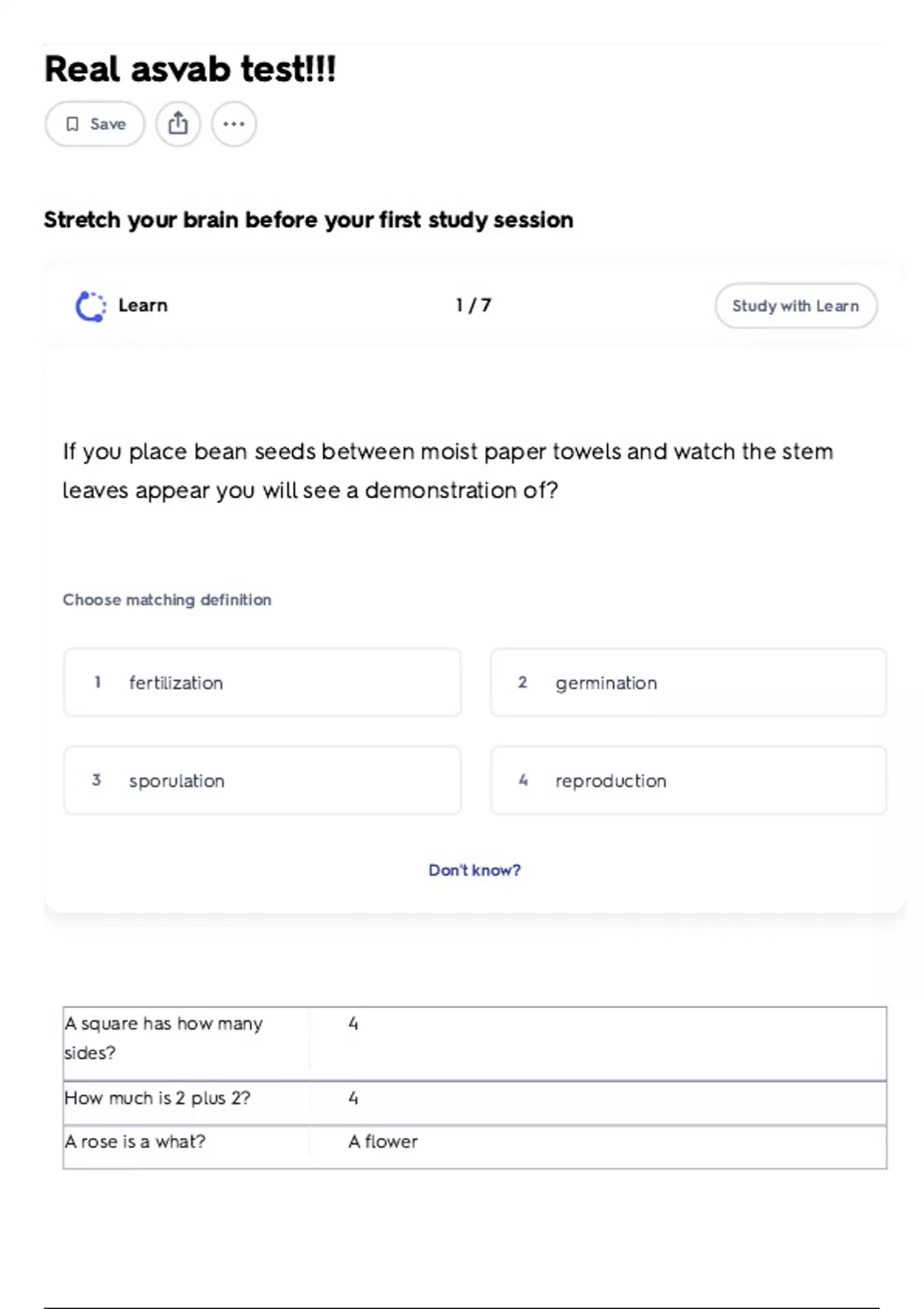The image size is (924, 1309).
Task: Pick answer option 3 sporulation
Action: coord(262,781)
